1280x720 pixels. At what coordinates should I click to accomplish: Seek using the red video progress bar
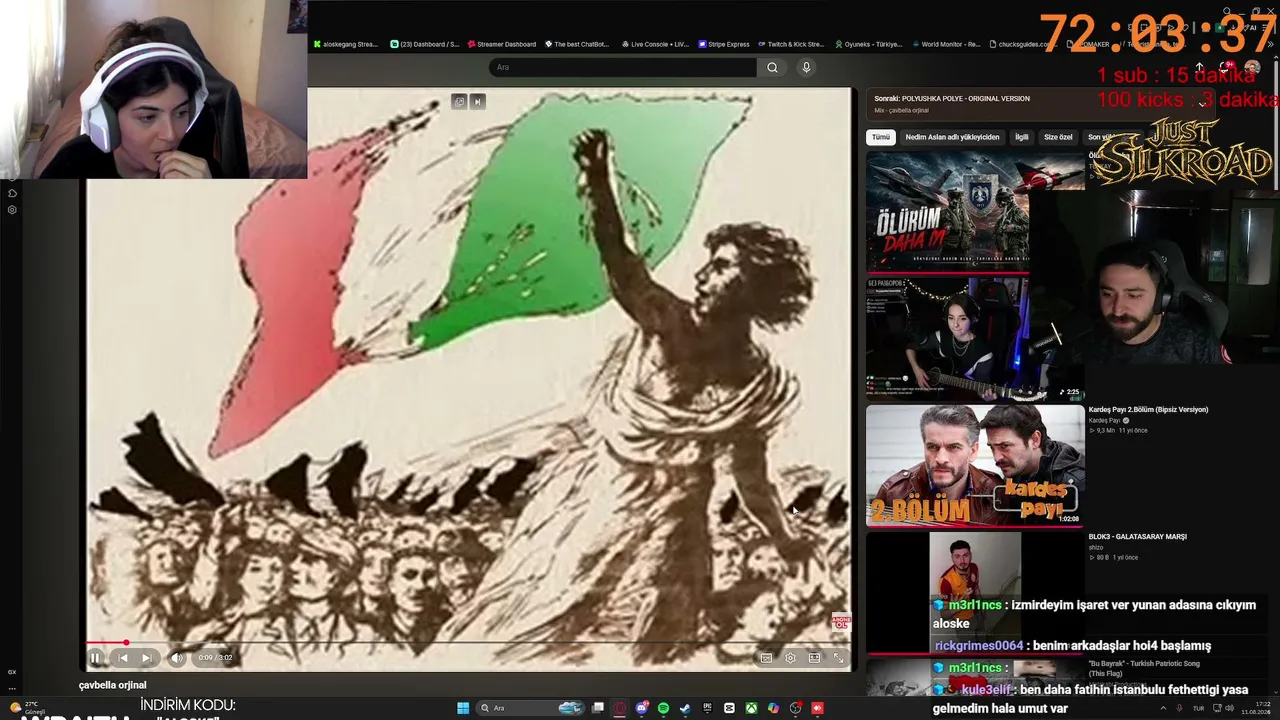coord(468,643)
